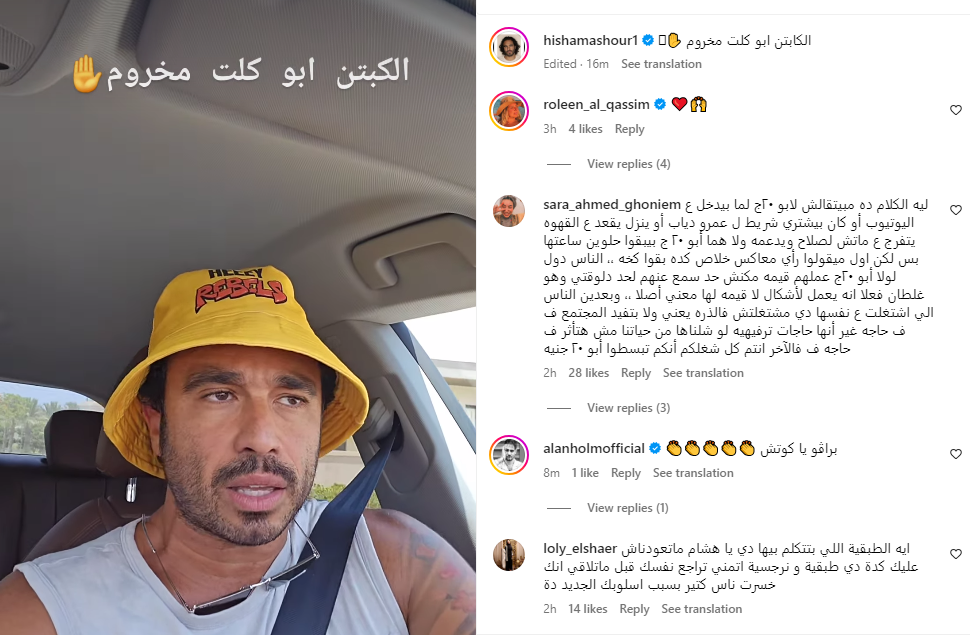Open hishamashour1's profile picture

[509, 47]
